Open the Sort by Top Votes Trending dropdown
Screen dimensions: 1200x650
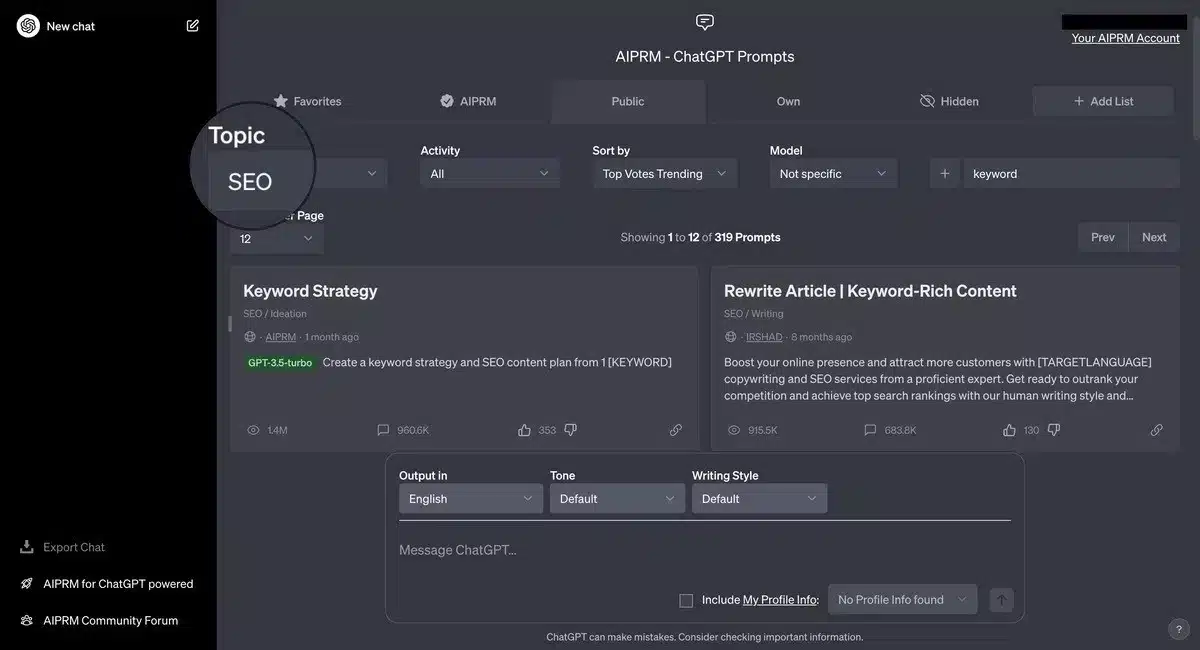[665, 174]
